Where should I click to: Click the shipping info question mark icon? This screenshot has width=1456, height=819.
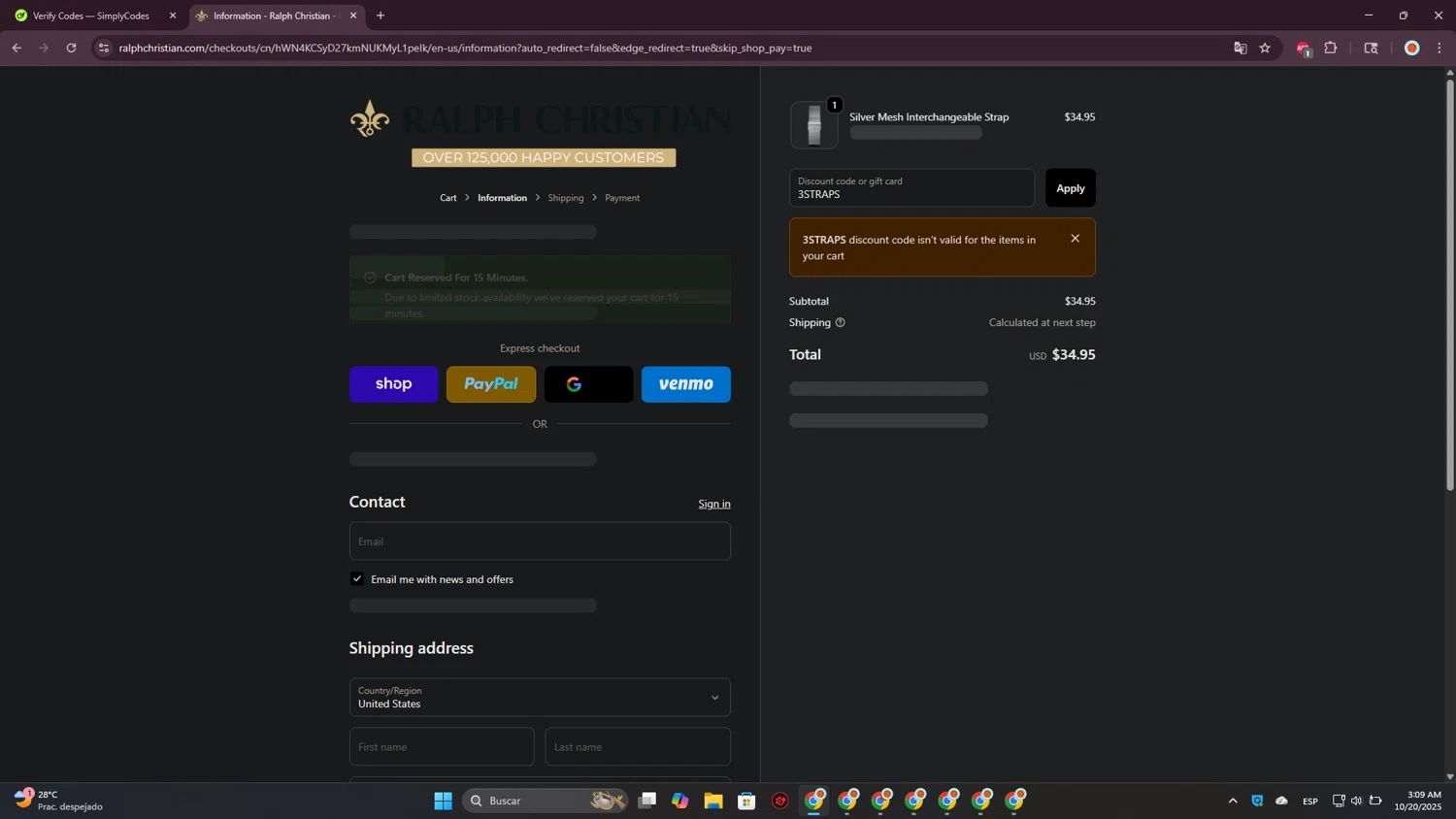(x=841, y=323)
